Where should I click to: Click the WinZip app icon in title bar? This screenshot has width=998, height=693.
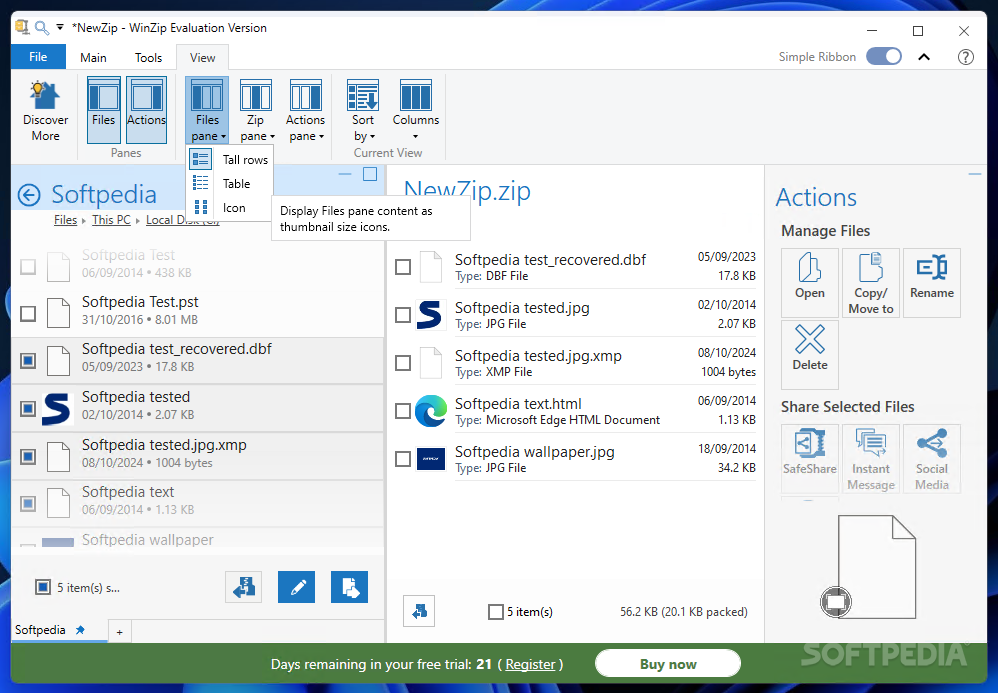pos(22,27)
